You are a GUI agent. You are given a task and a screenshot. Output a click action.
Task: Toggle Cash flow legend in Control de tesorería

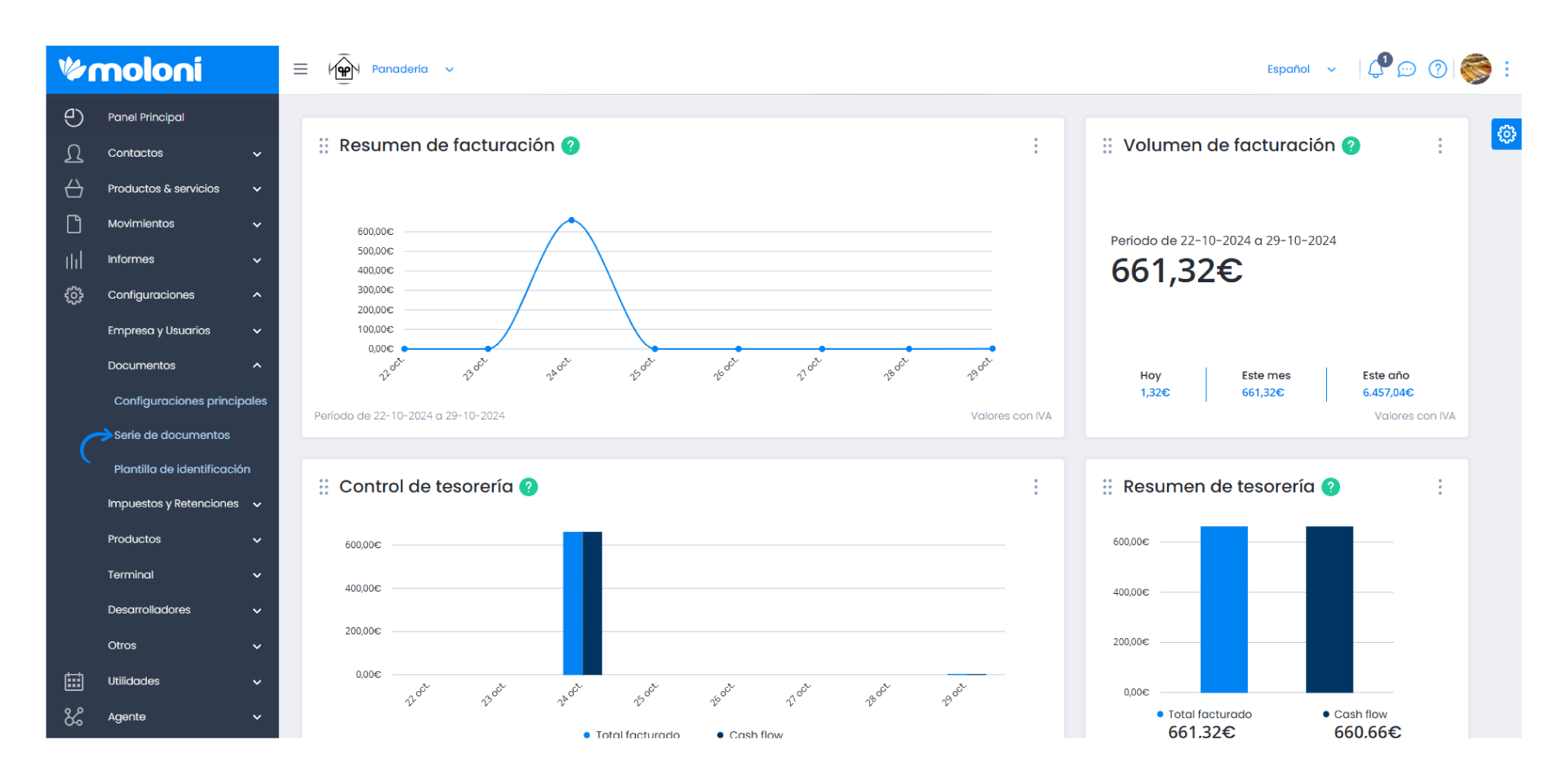(749, 734)
